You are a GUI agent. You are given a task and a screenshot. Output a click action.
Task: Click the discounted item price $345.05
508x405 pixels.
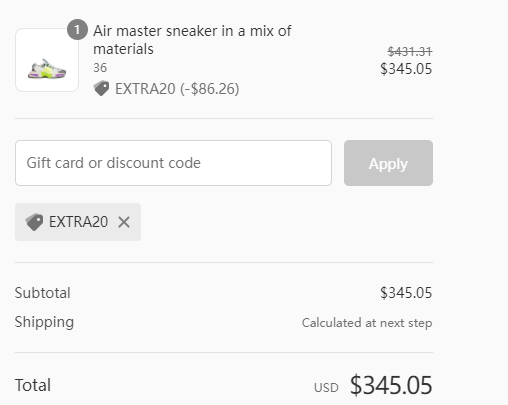coord(406,69)
